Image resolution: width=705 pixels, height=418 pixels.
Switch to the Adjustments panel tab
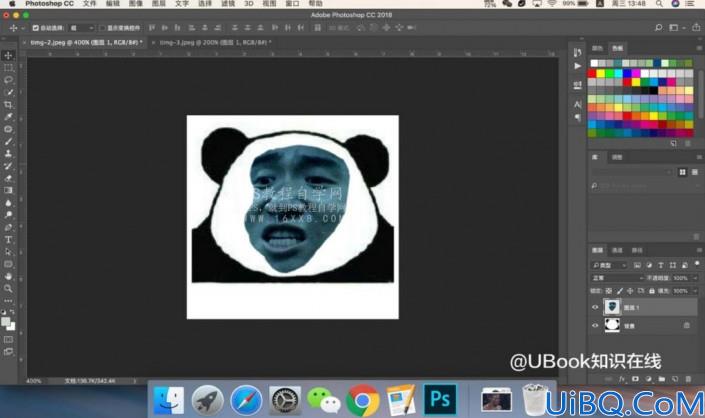[x=617, y=157]
